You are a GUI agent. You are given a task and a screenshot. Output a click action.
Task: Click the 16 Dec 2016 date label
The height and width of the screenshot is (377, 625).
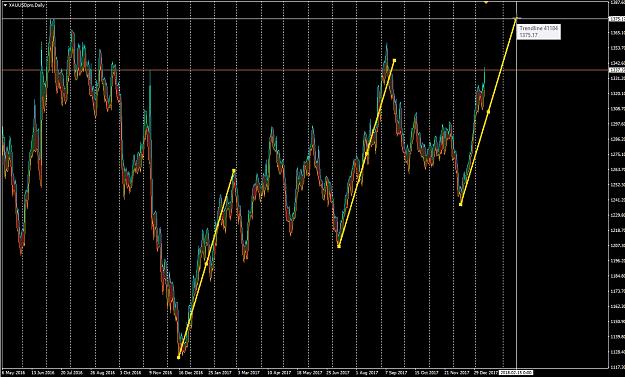coord(191,373)
